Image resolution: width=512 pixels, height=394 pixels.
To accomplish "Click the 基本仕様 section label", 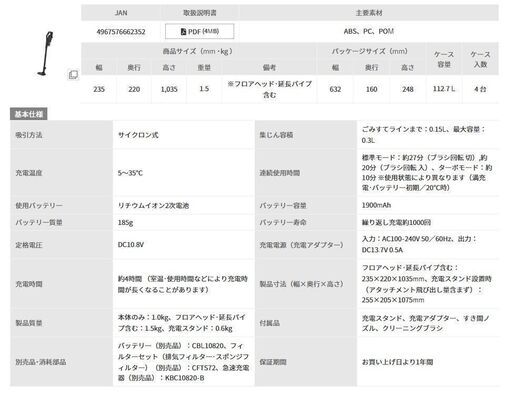I will point(29,114).
